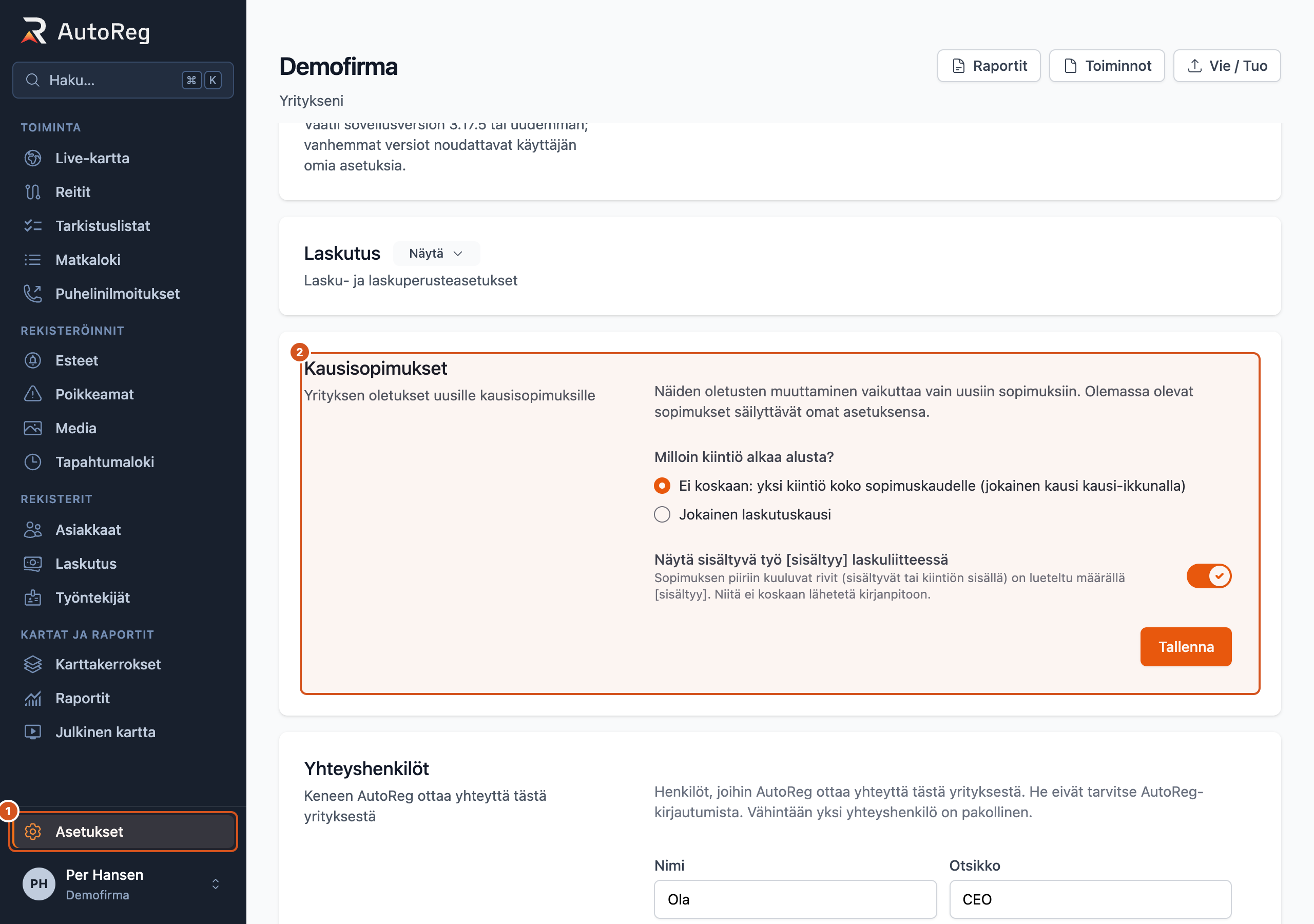Expand the Laskutus Näytä dropdown
The width and height of the screenshot is (1314, 924).
click(436, 253)
